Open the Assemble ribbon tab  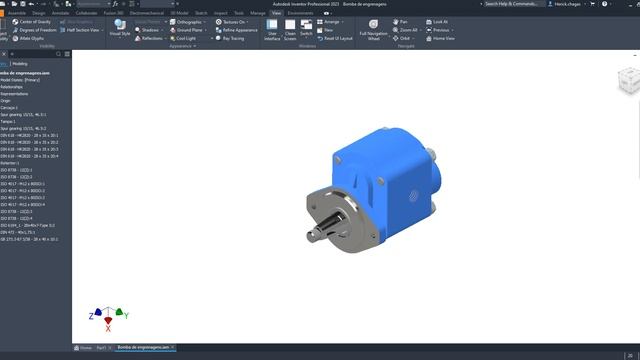click(x=17, y=13)
